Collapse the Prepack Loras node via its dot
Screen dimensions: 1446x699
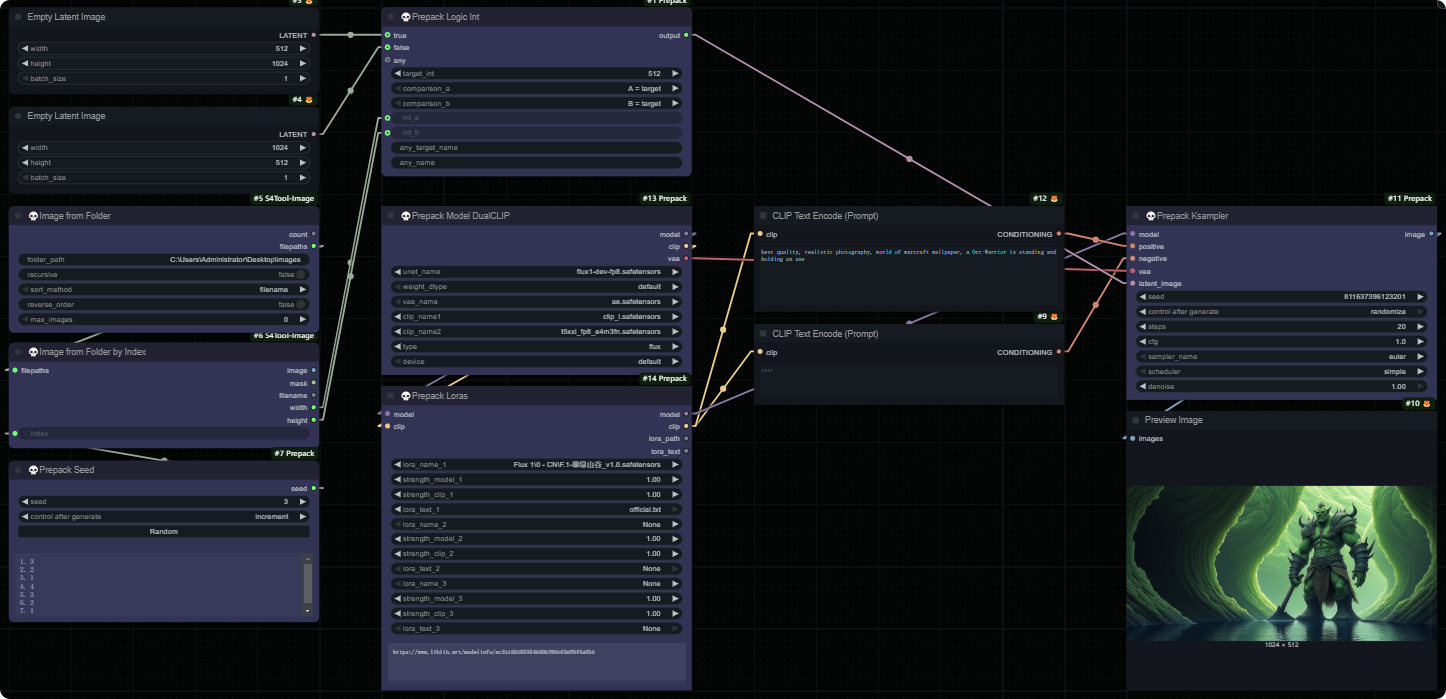(391, 396)
